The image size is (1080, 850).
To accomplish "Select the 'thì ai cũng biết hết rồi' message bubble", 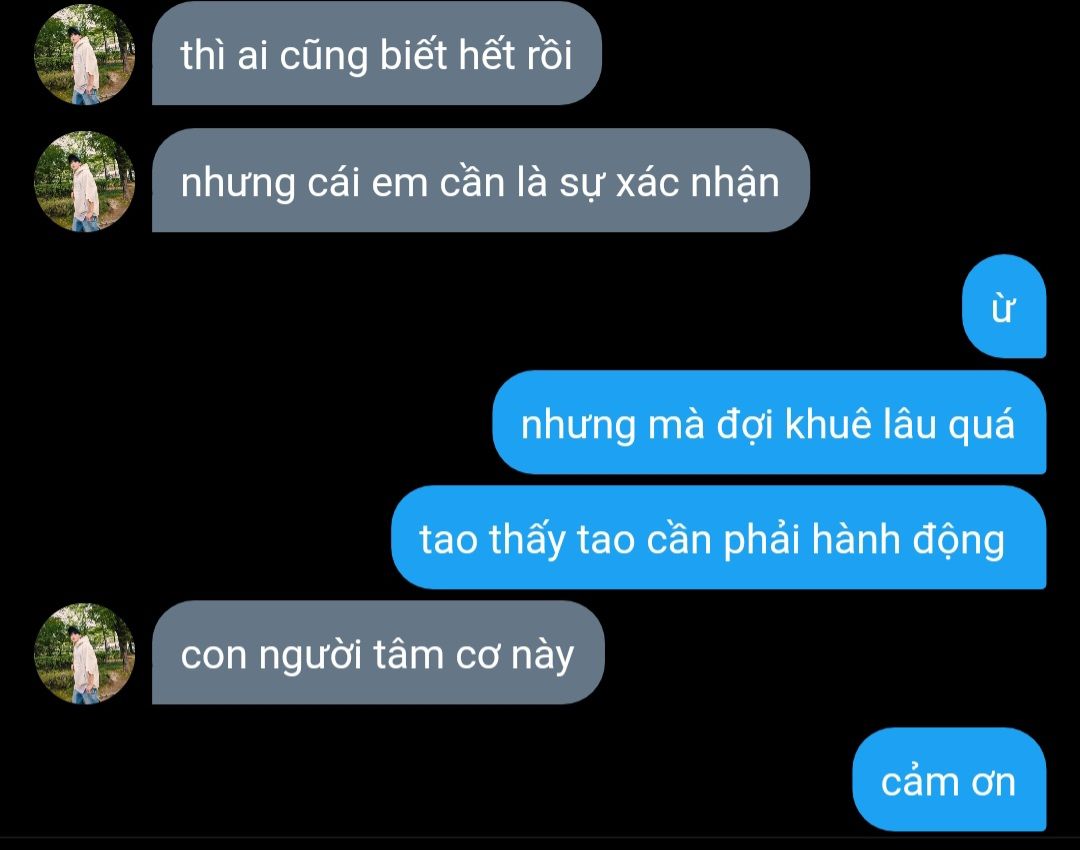I will pyautogui.click(x=377, y=54).
